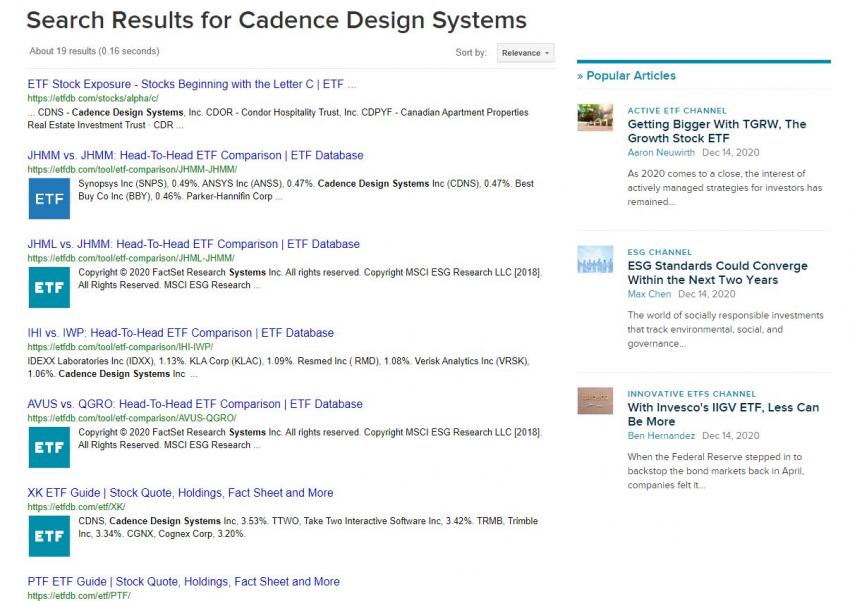Click ETF icon beside AVUS vs. QGRO result
The width and height of the screenshot is (850, 601).
pyautogui.click(x=49, y=447)
